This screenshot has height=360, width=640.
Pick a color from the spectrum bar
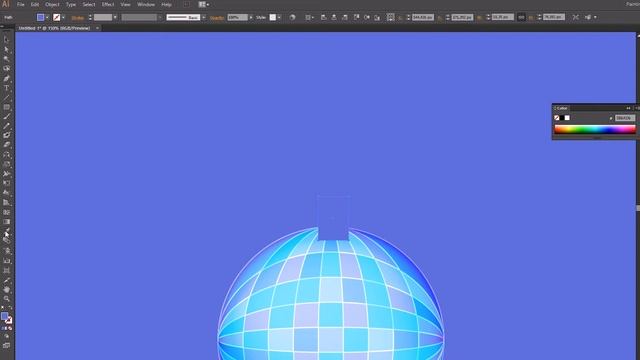(595, 129)
